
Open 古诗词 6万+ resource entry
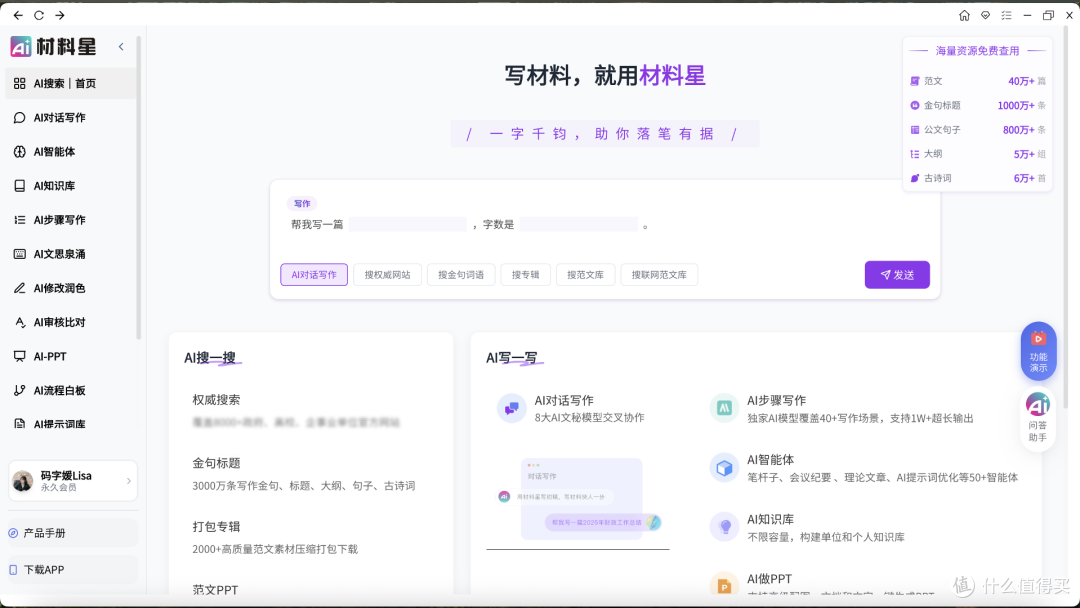pos(977,178)
